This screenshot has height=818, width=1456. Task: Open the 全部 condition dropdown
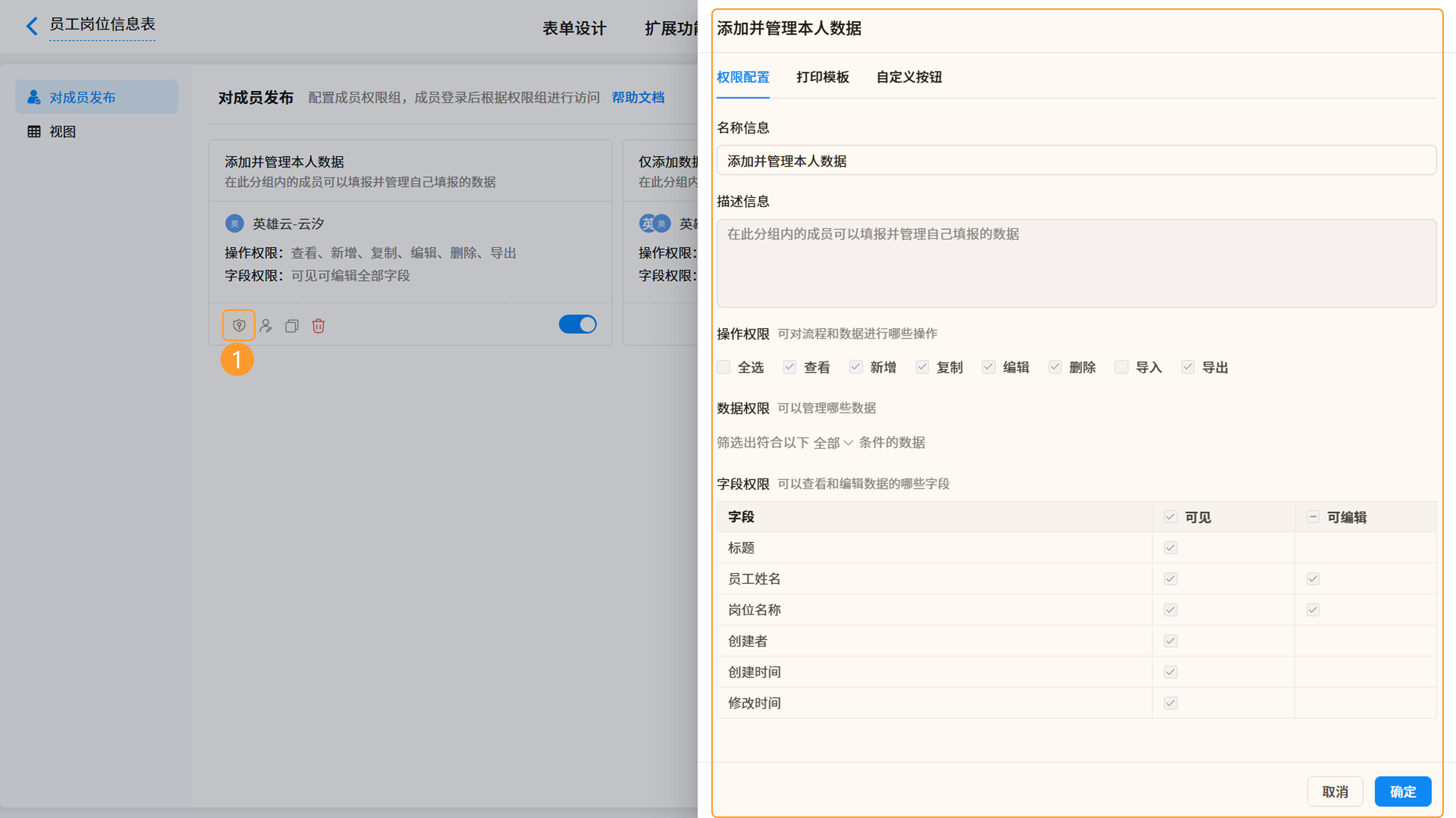pyautogui.click(x=833, y=443)
